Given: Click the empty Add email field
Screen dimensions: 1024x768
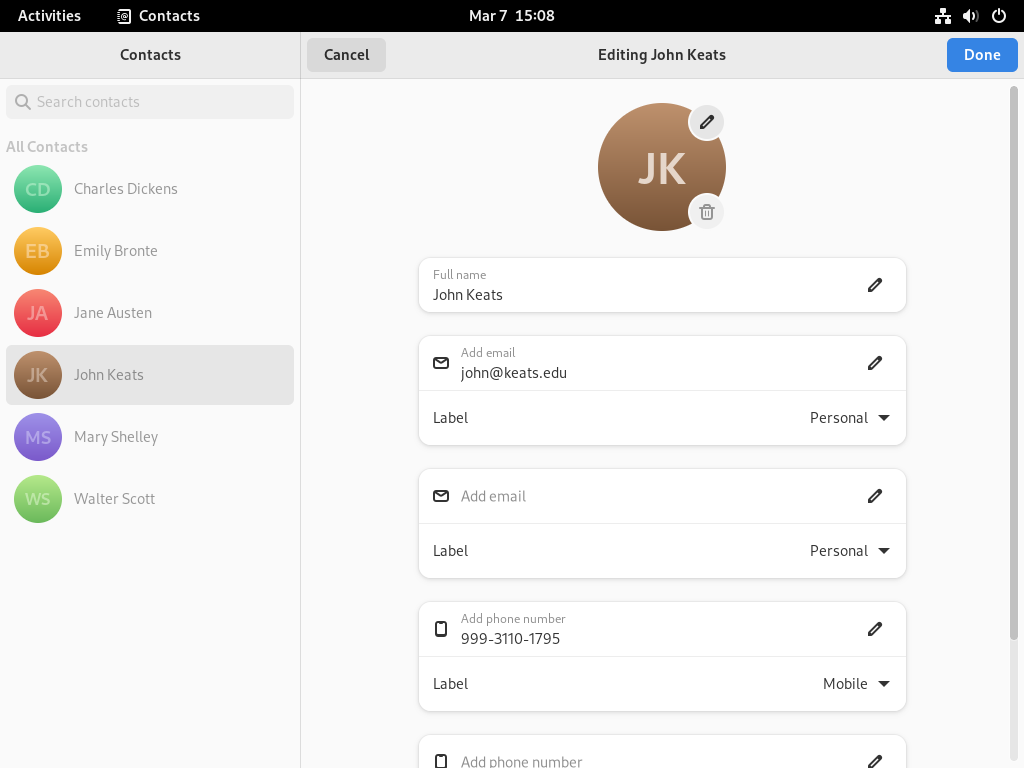Looking at the screenshot, I should click(662, 496).
